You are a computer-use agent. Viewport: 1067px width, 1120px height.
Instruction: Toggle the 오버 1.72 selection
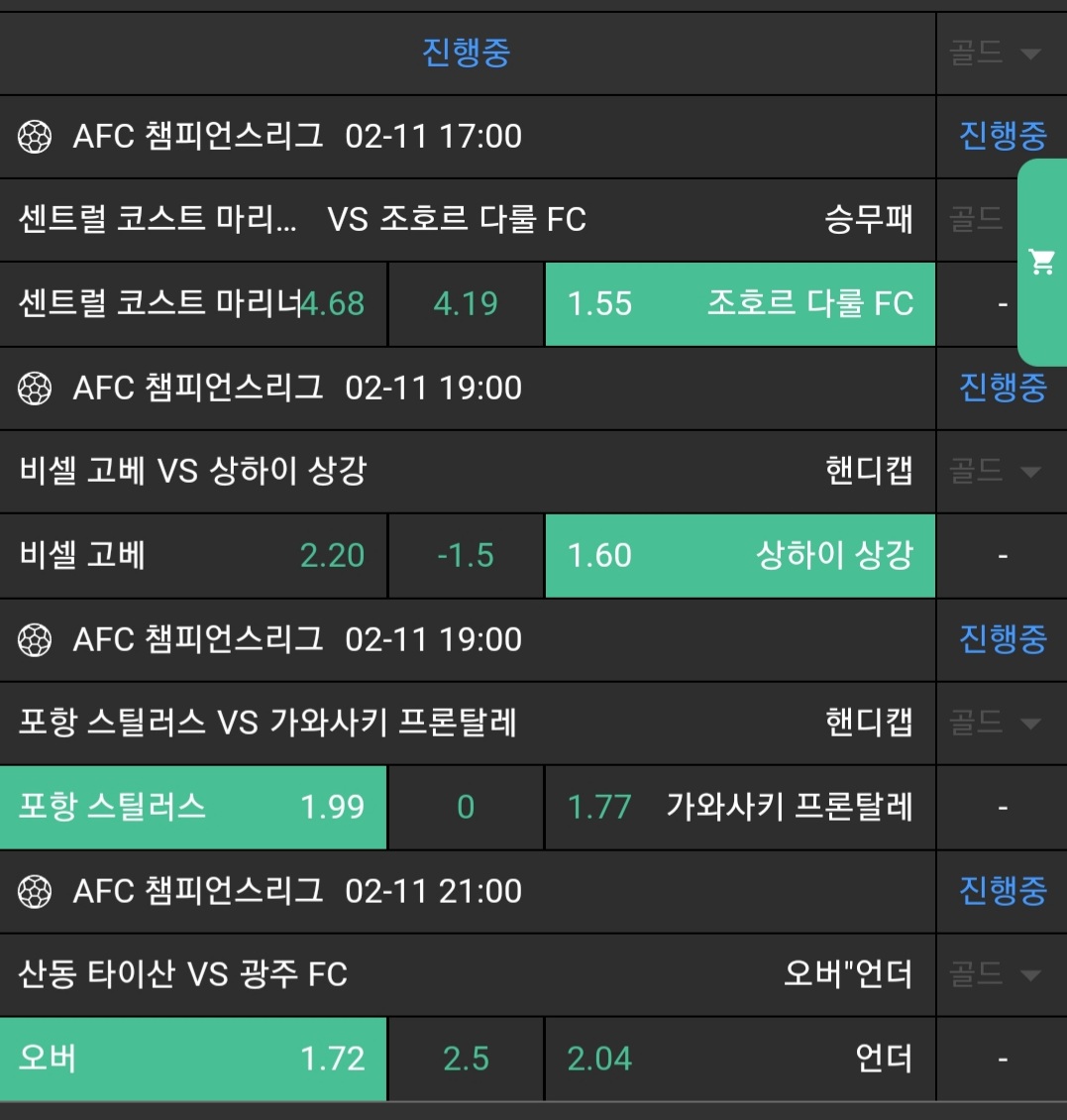coord(192,1059)
